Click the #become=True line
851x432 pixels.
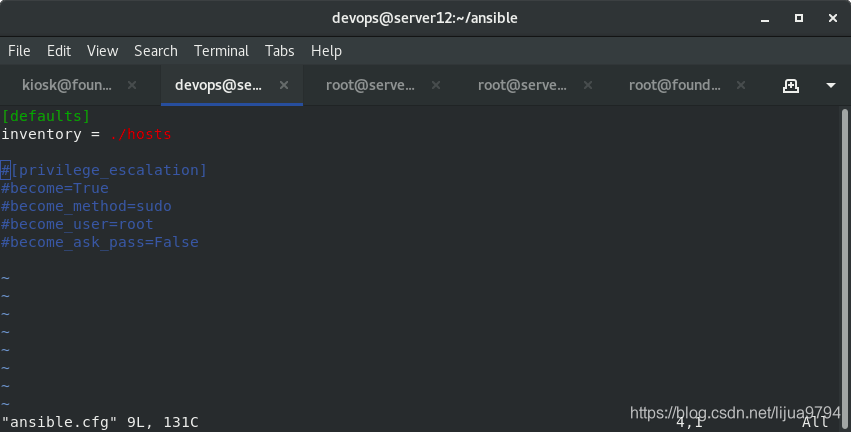[x=55, y=188]
